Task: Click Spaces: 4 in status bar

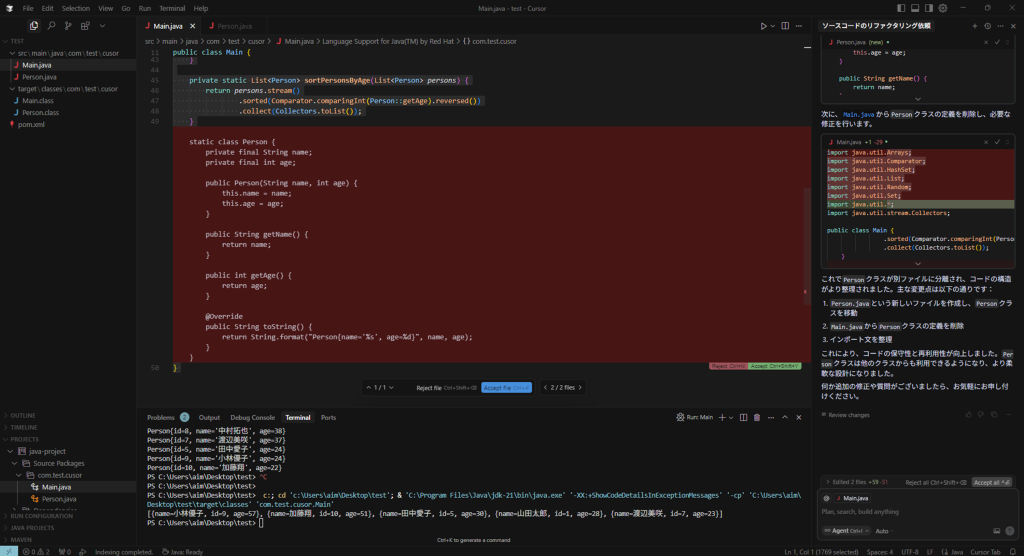Action: click(880, 552)
